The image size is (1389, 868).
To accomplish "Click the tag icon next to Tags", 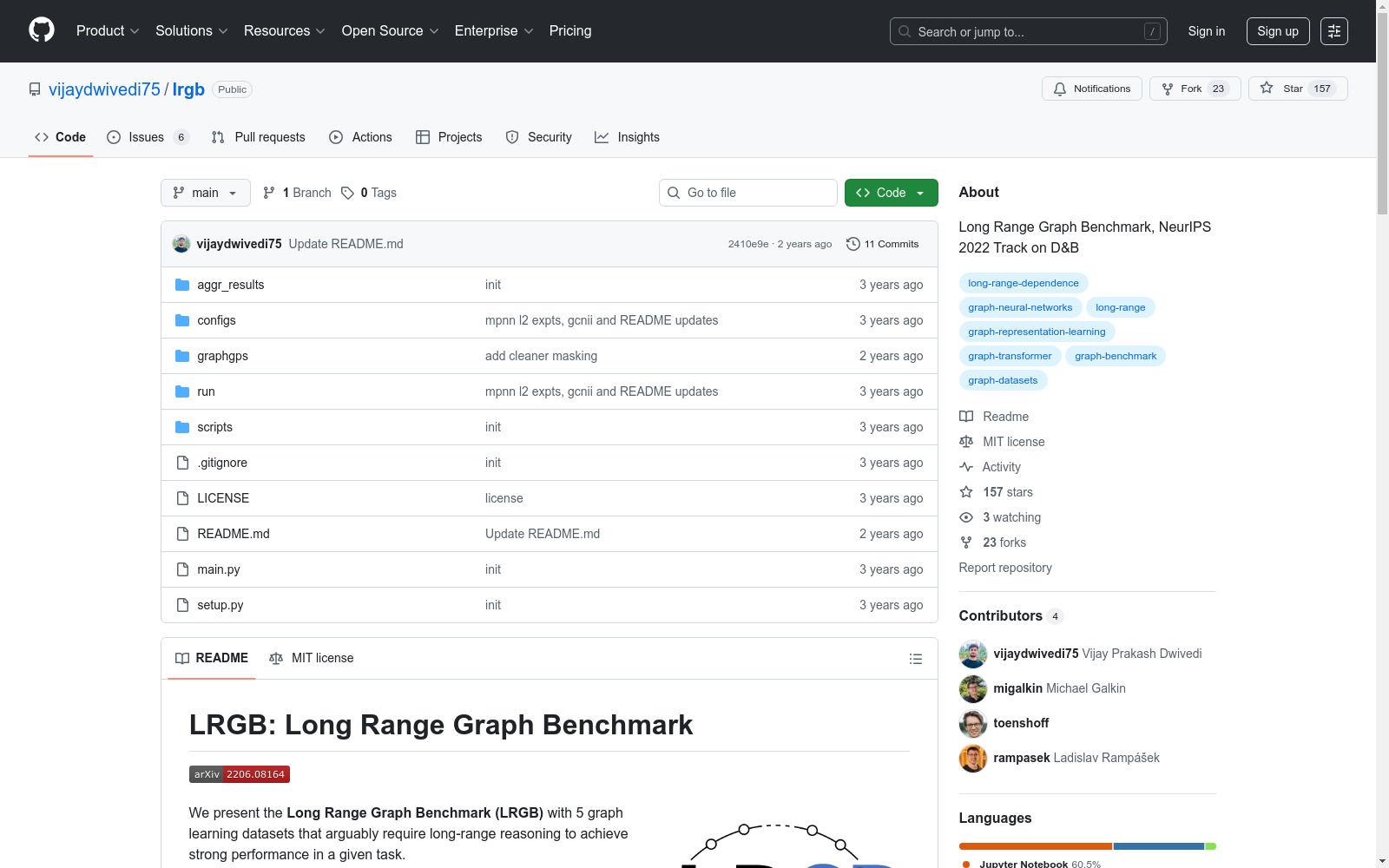I will tap(347, 193).
